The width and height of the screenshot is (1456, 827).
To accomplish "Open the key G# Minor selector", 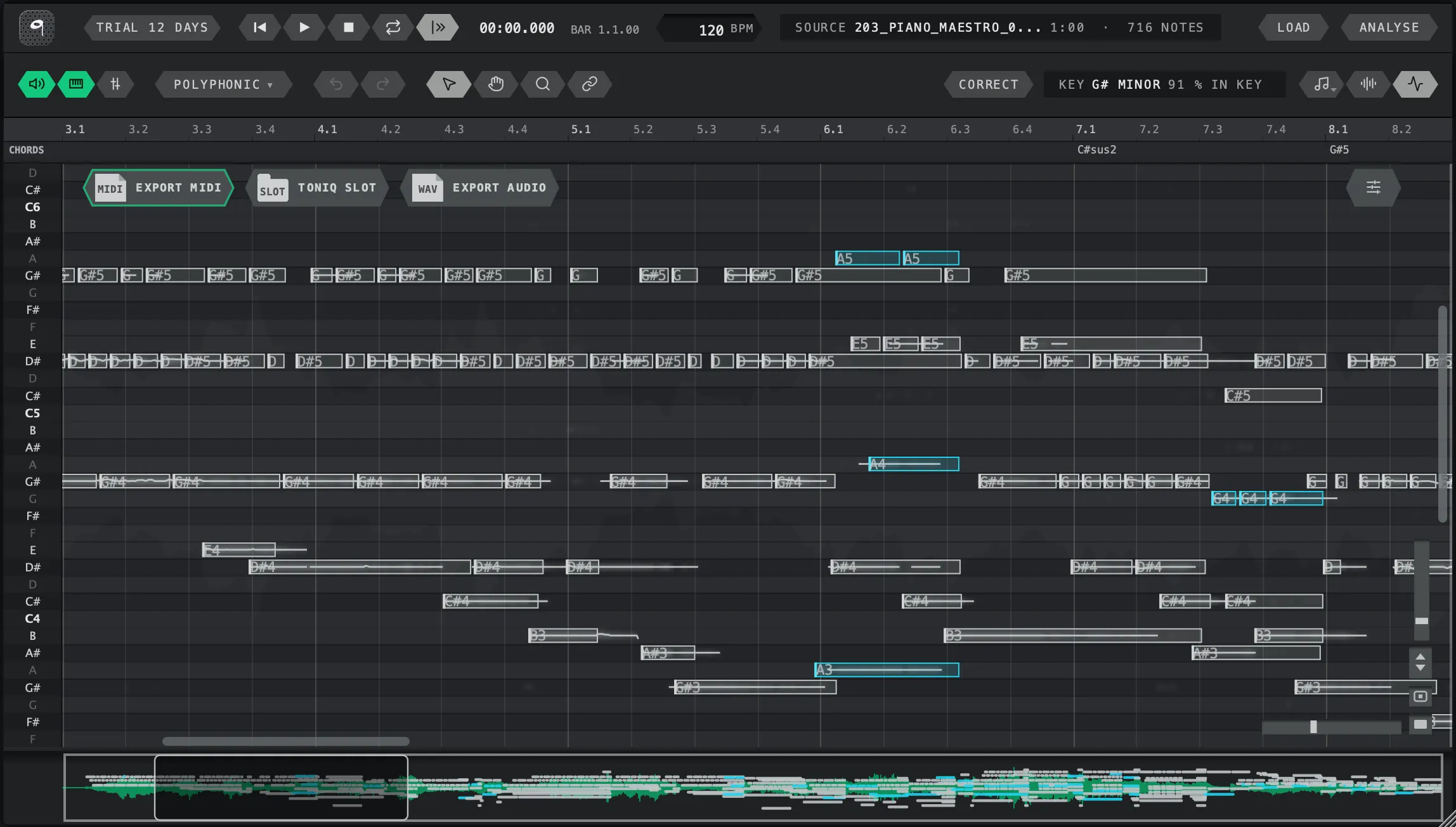I will (1164, 84).
